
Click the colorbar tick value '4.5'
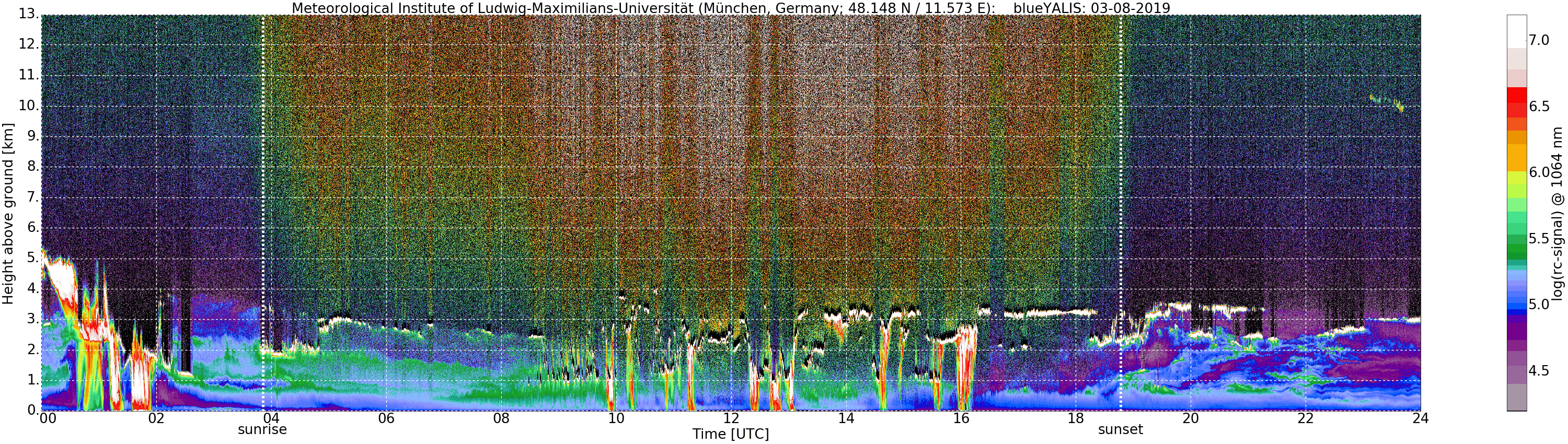tap(1539, 371)
